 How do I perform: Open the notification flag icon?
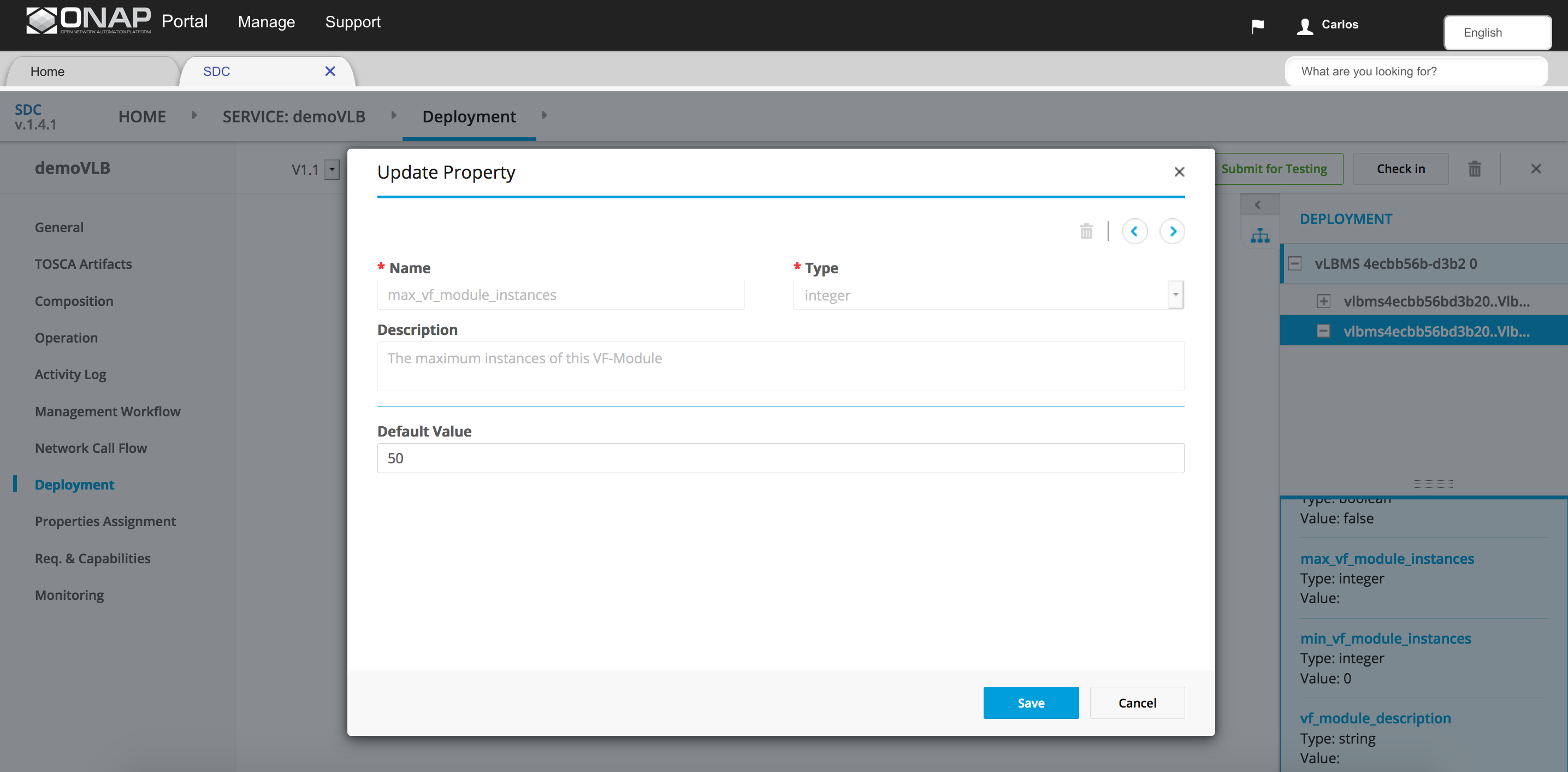pyautogui.click(x=1258, y=26)
